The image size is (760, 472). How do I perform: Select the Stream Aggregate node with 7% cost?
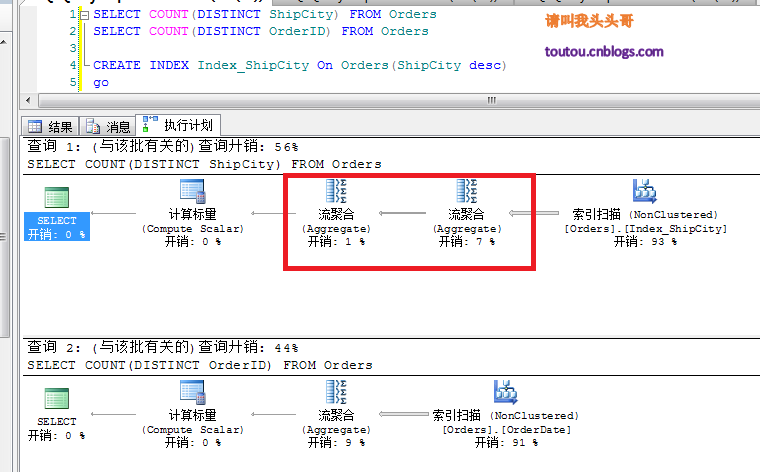coord(466,191)
